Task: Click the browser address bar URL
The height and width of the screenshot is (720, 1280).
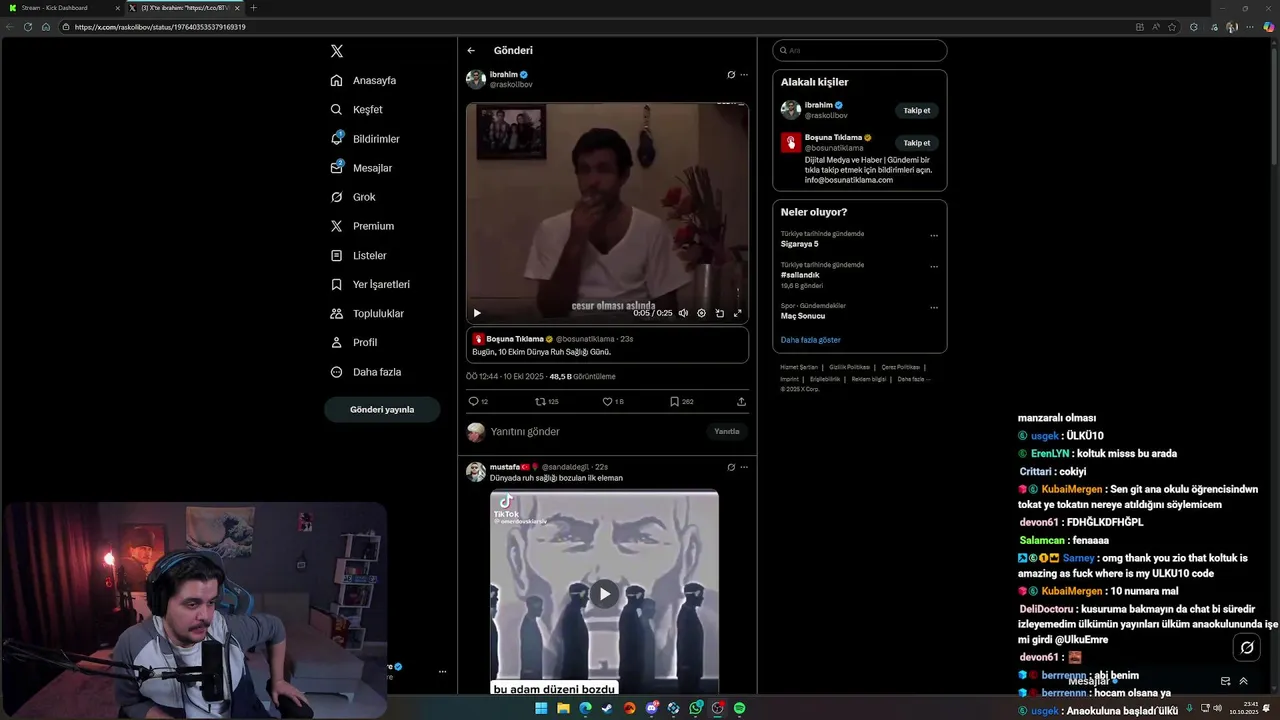Action: (160, 27)
